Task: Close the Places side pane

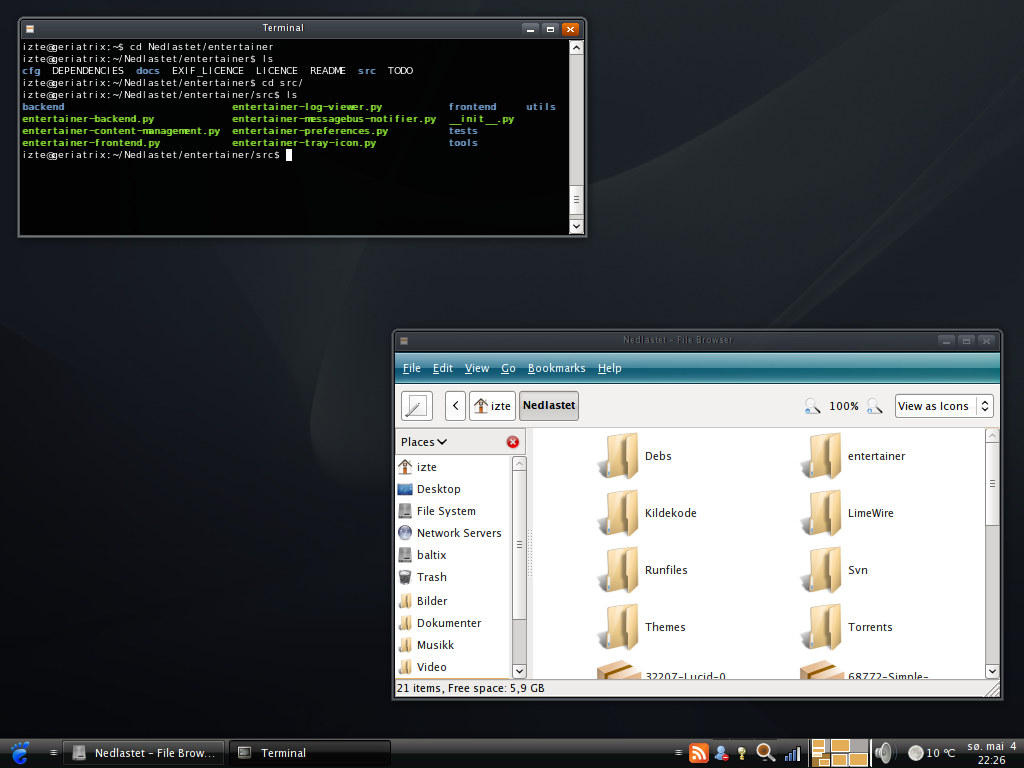Action: [513, 442]
